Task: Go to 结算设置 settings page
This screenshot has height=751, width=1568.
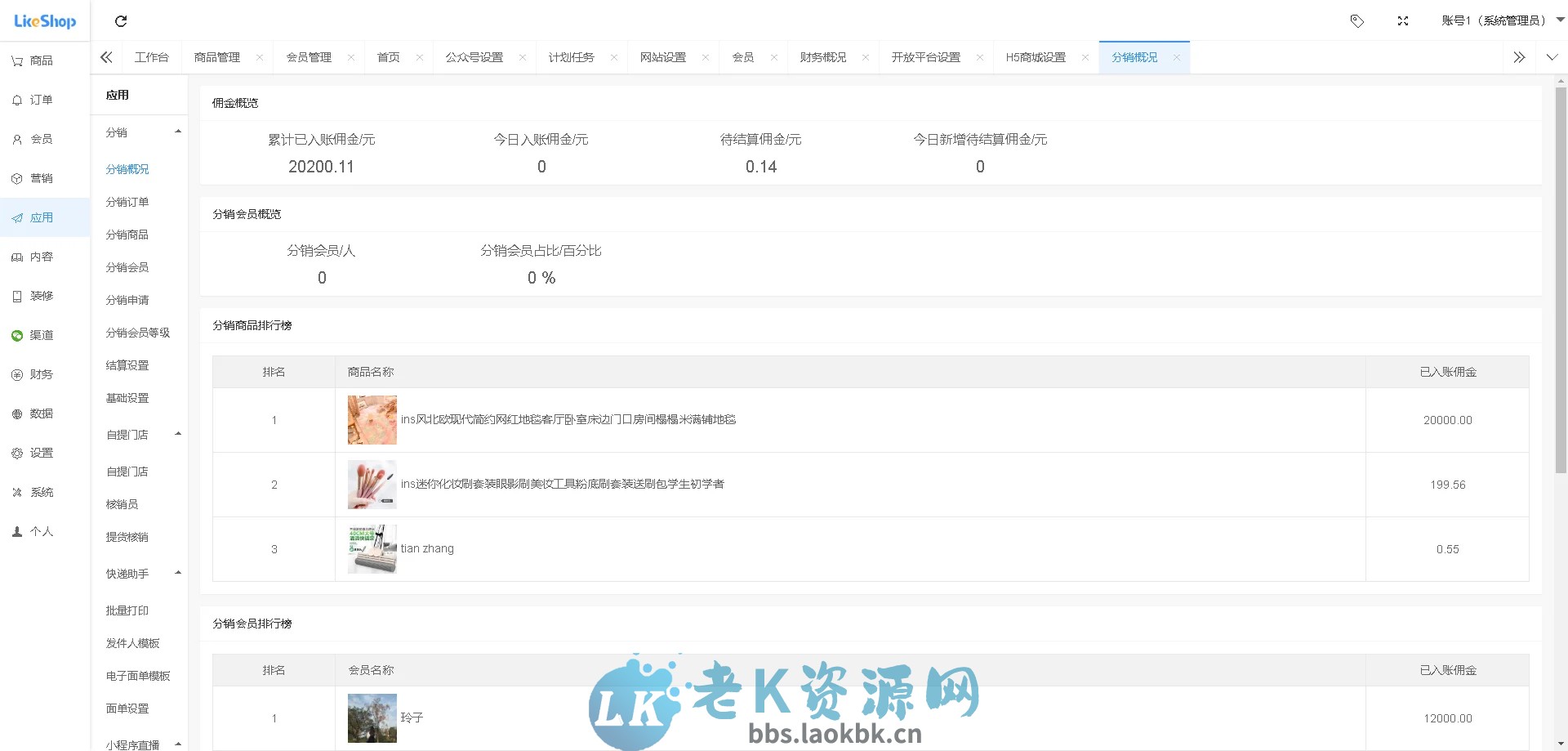Action: 127,365
